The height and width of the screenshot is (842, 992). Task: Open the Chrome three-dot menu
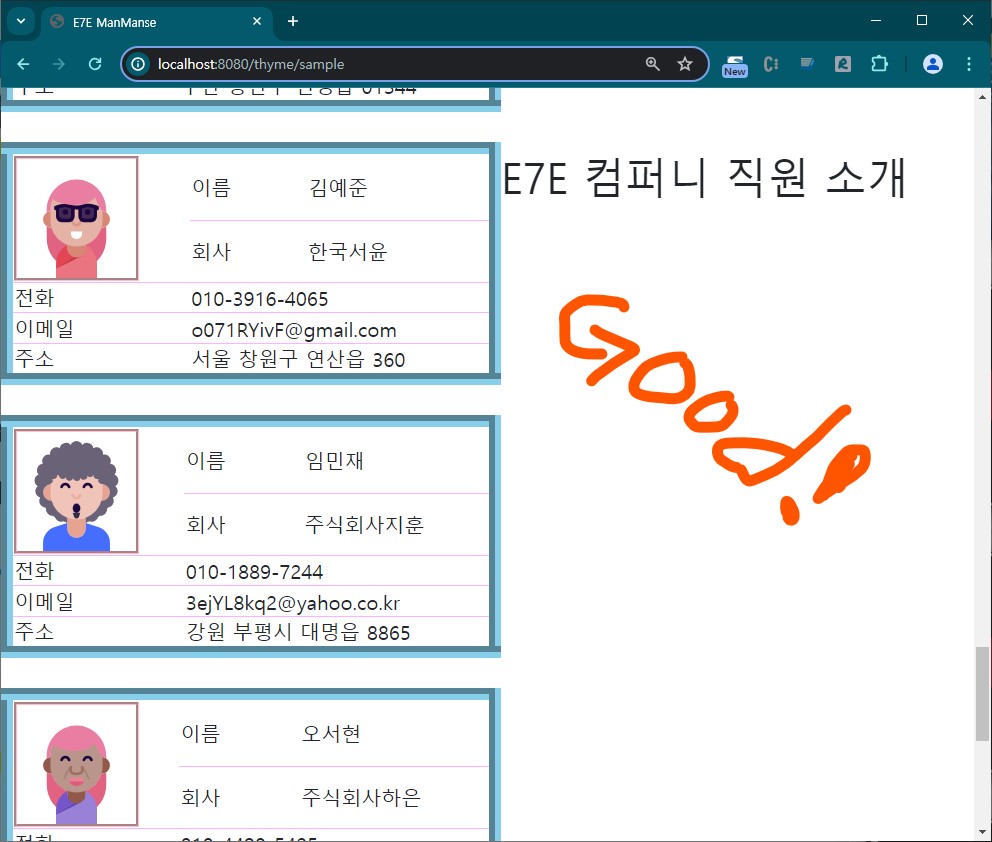pos(969,64)
